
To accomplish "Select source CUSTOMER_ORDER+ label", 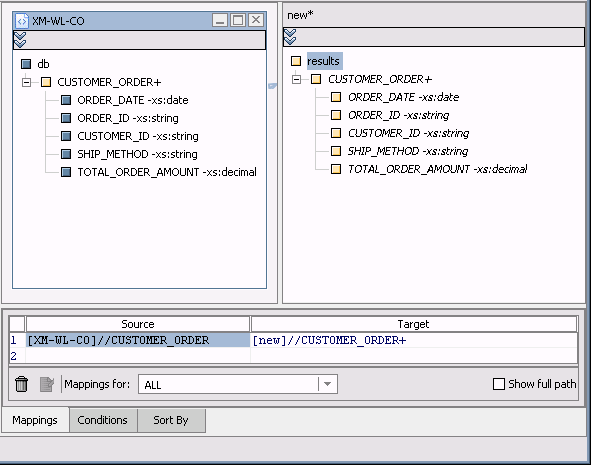I will tap(109, 82).
